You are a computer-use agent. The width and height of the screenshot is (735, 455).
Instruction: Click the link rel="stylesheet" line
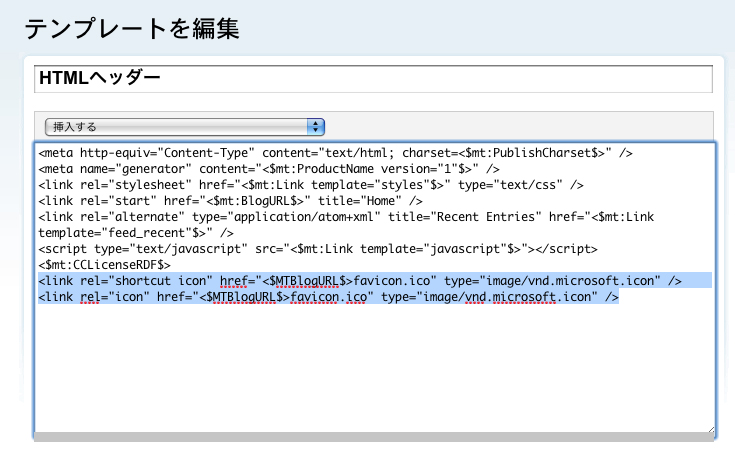tap(311, 185)
